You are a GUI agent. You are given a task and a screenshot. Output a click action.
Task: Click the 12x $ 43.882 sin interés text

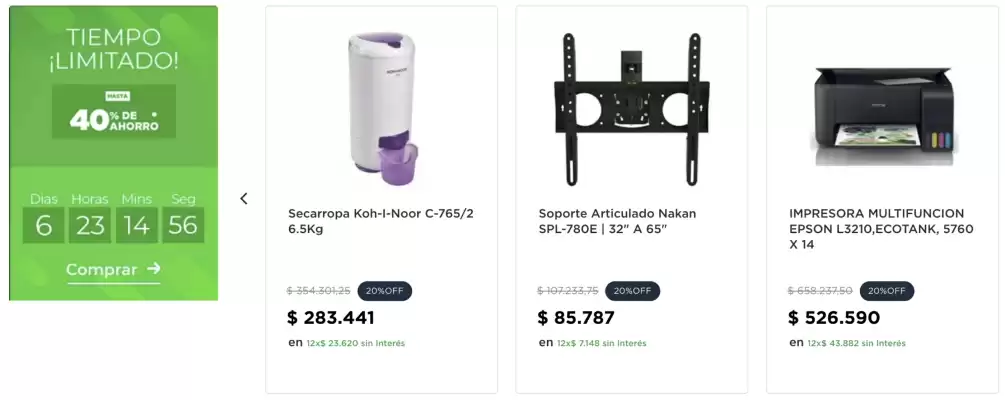click(x=856, y=344)
